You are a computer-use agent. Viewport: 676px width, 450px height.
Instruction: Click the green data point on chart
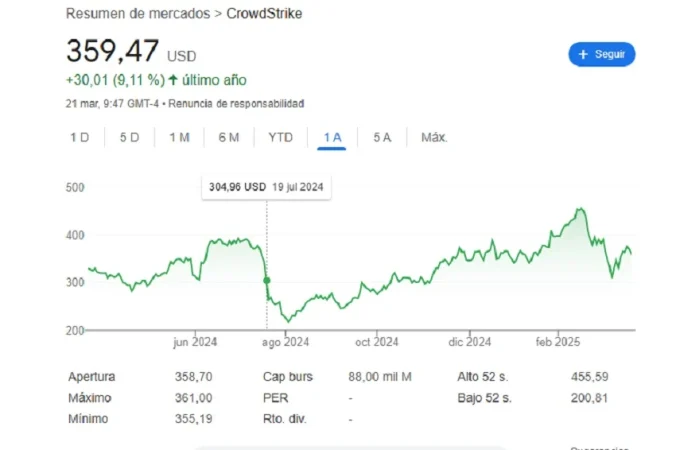pos(267,280)
